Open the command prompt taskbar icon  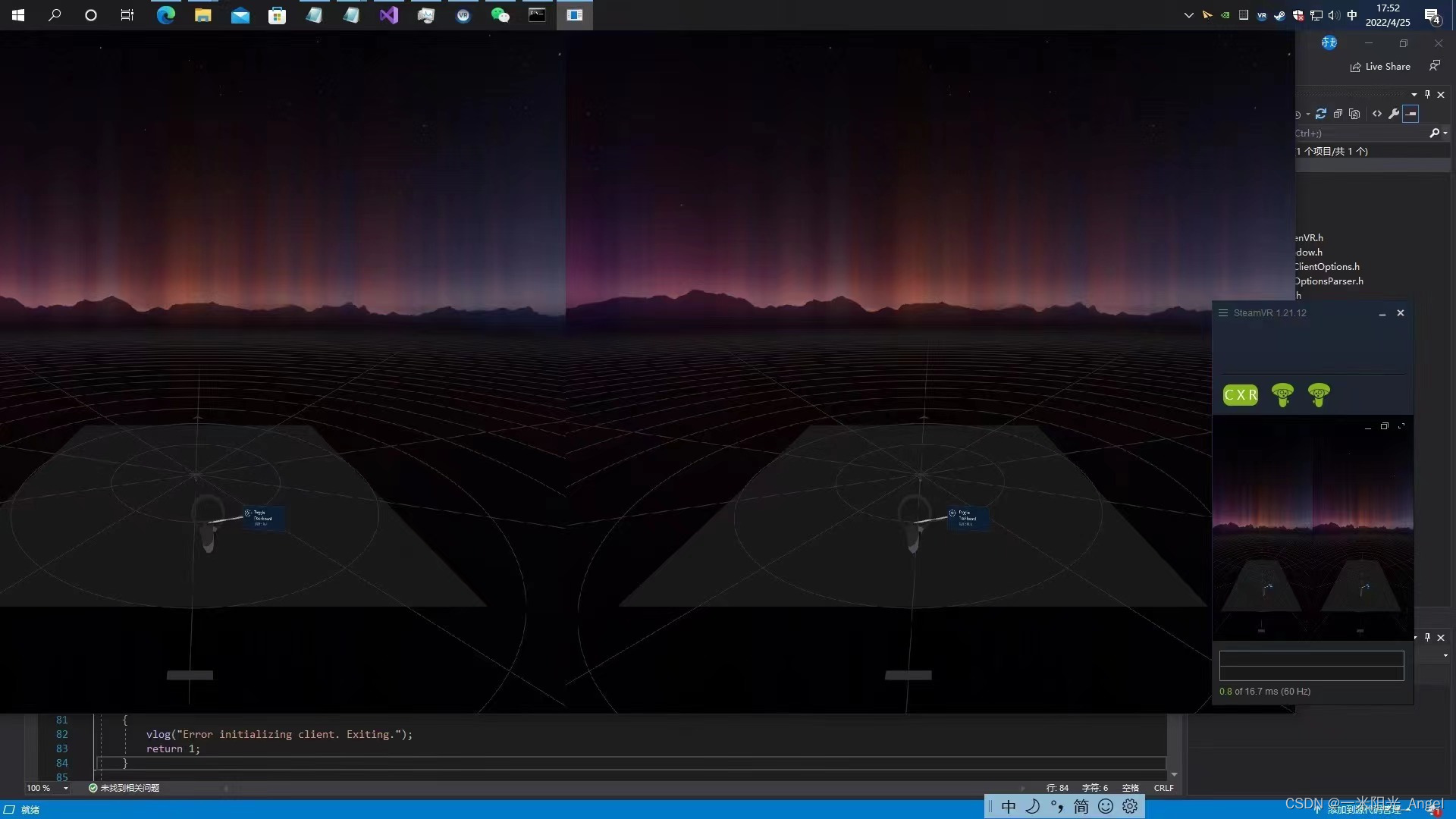[x=537, y=15]
